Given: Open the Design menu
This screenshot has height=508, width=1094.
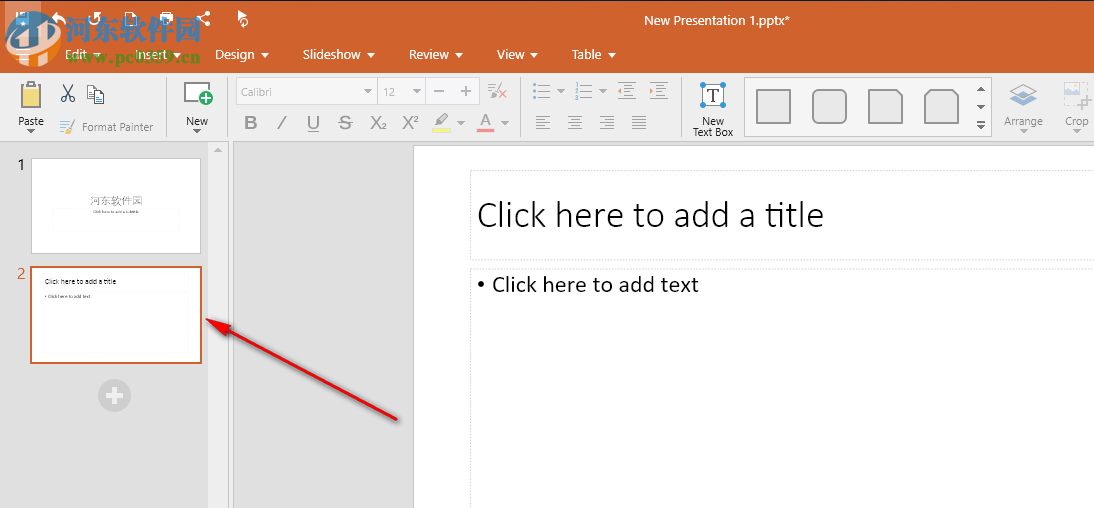Looking at the screenshot, I should 242,54.
